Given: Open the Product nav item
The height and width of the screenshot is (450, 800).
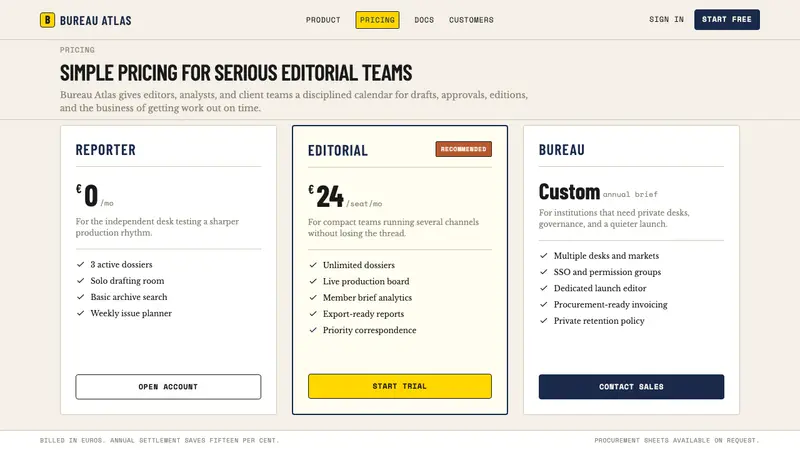Looking at the screenshot, I should [323, 20].
